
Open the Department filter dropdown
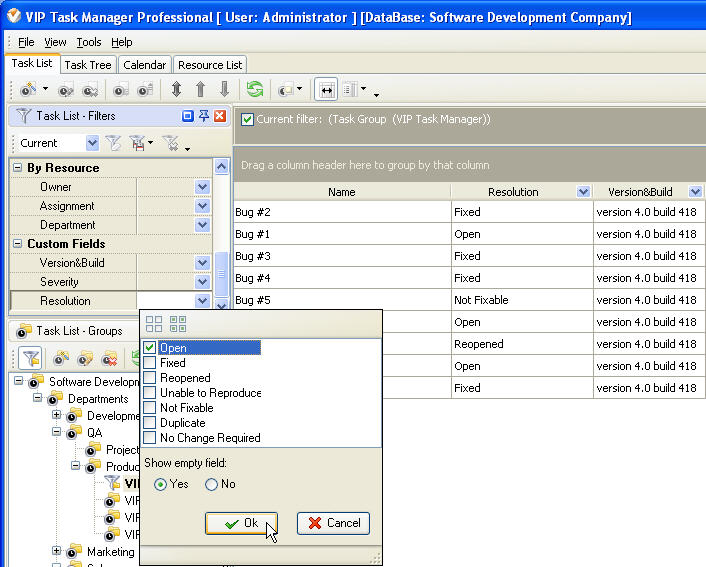(x=203, y=225)
